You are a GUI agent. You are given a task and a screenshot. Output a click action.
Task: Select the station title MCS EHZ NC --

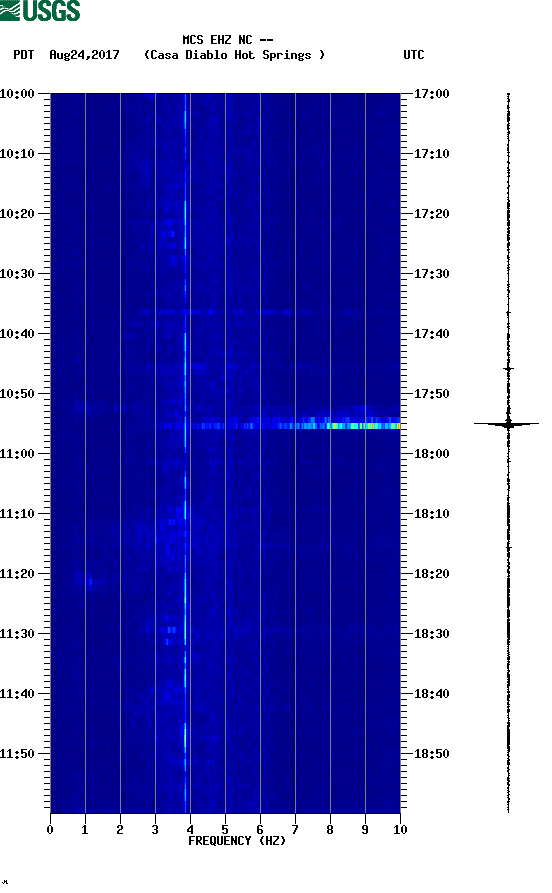coord(228,40)
